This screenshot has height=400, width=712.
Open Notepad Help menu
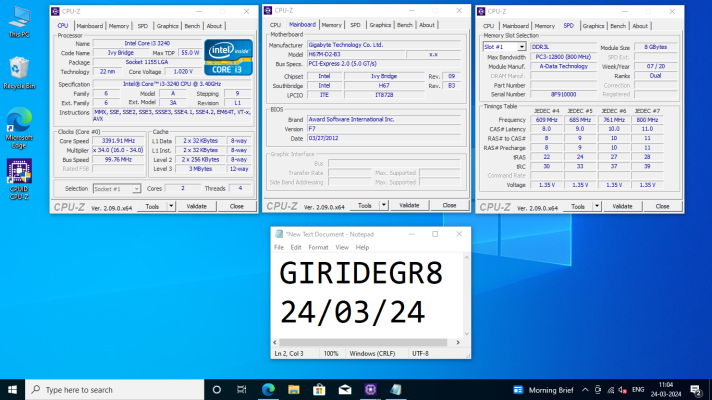click(x=362, y=247)
